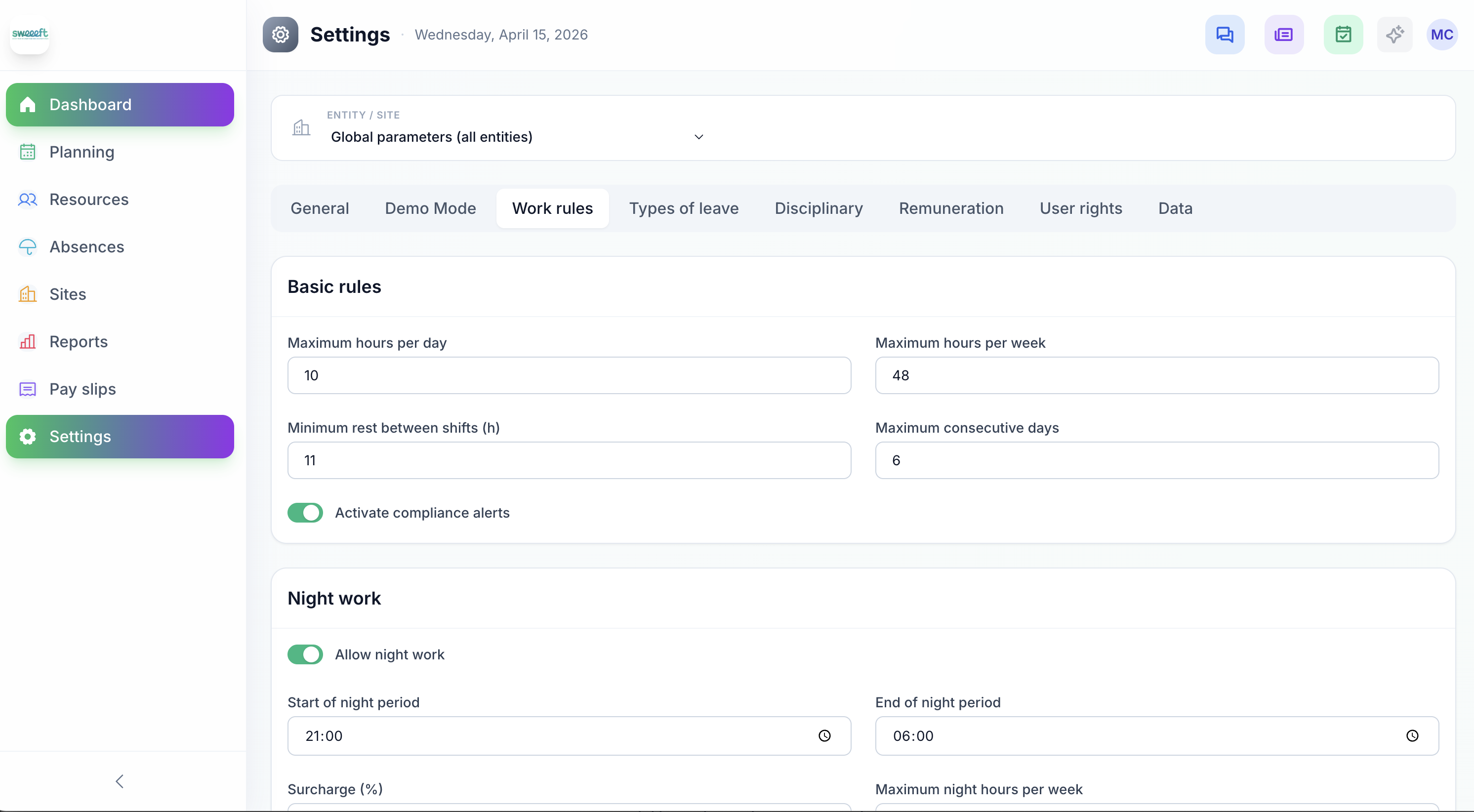This screenshot has height=812, width=1474.
Task: Collapse the sidebar with the chevron arrow
Action: coord(120,782)
